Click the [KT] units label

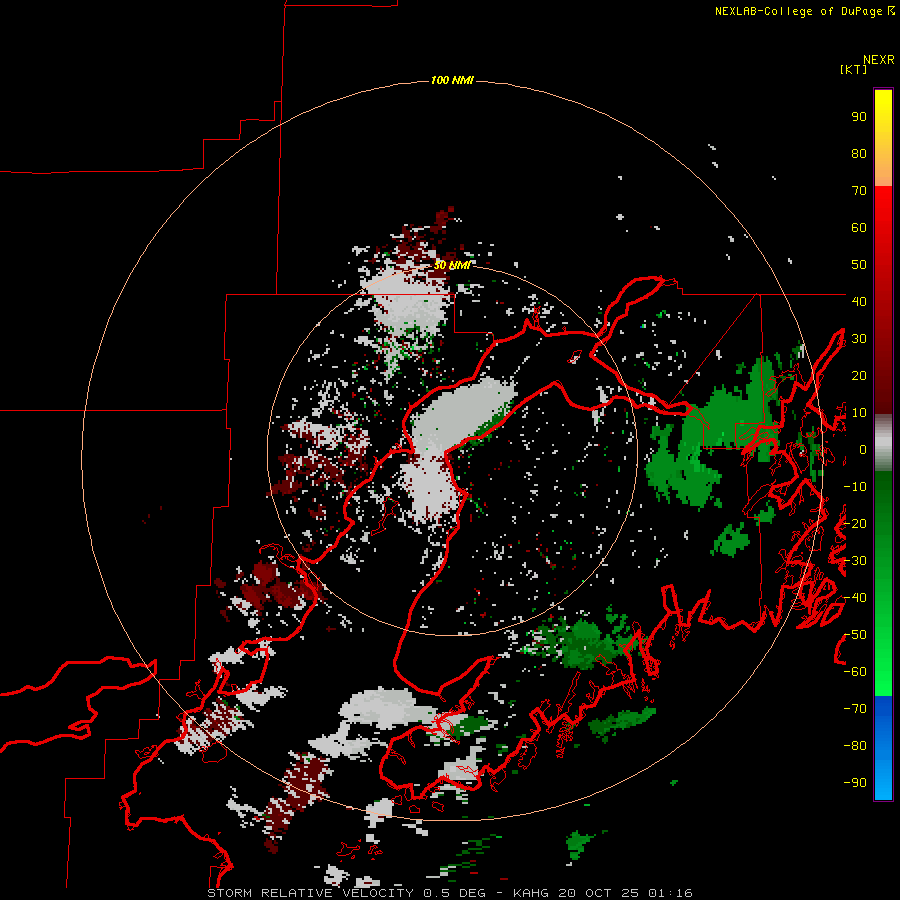pyautogui.click(x=854, y=69)
